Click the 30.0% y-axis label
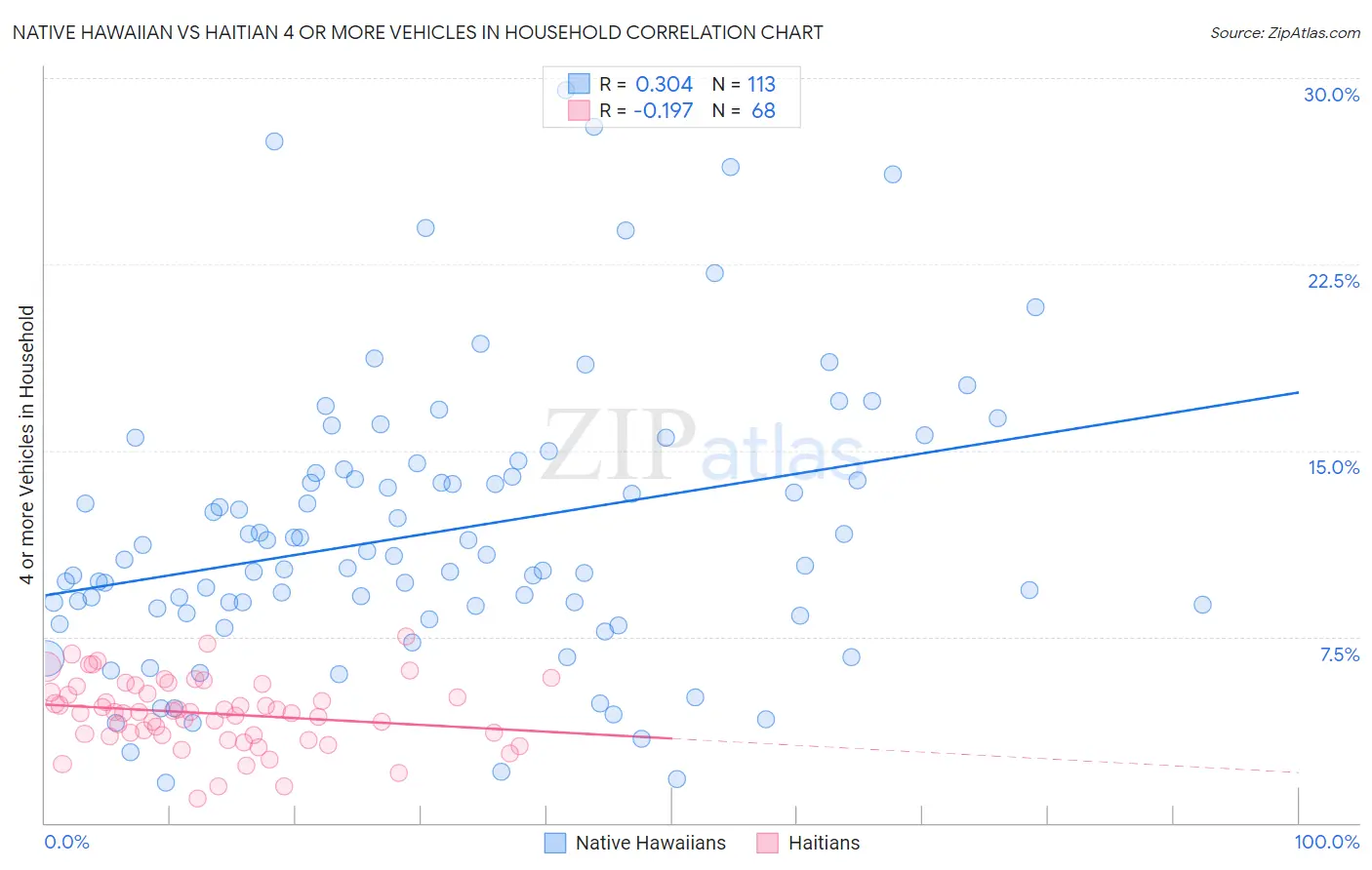This screenshot has width=1372, height=870. point(1331,95)
